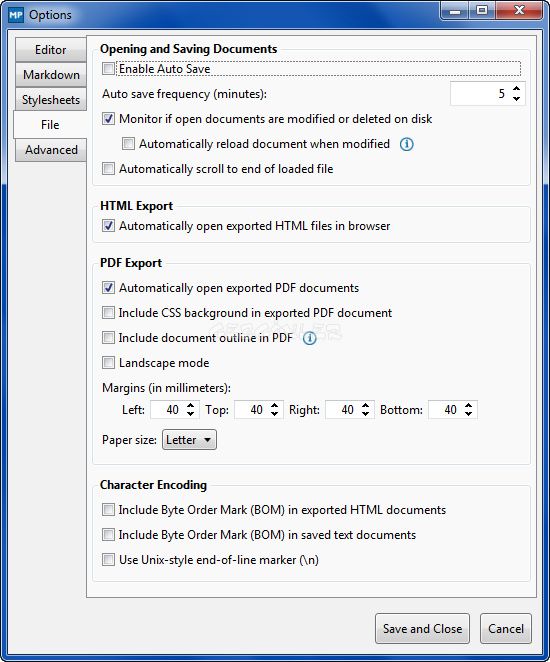550x662 pixels.
Task: Check Use Unix-style end-of-line marker
Action: [108, 560]
